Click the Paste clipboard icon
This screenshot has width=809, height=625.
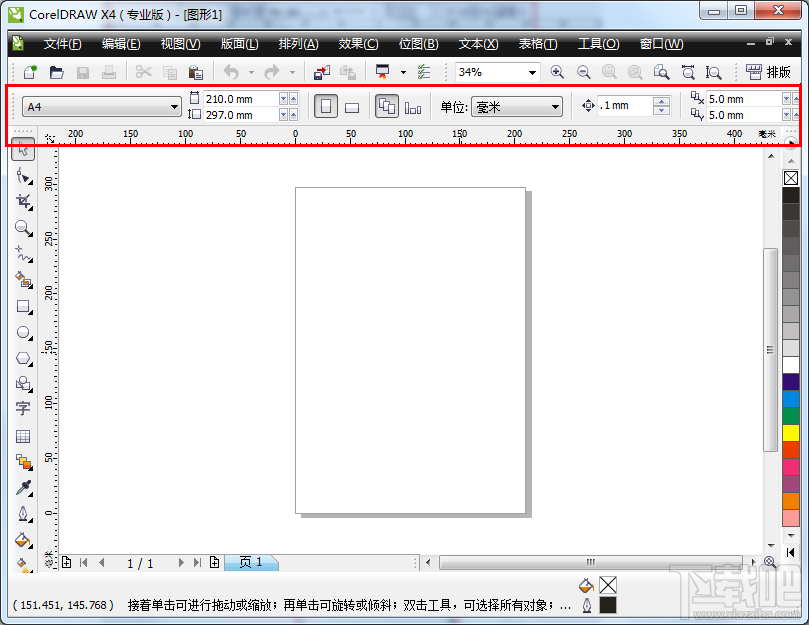pos(196,72)
